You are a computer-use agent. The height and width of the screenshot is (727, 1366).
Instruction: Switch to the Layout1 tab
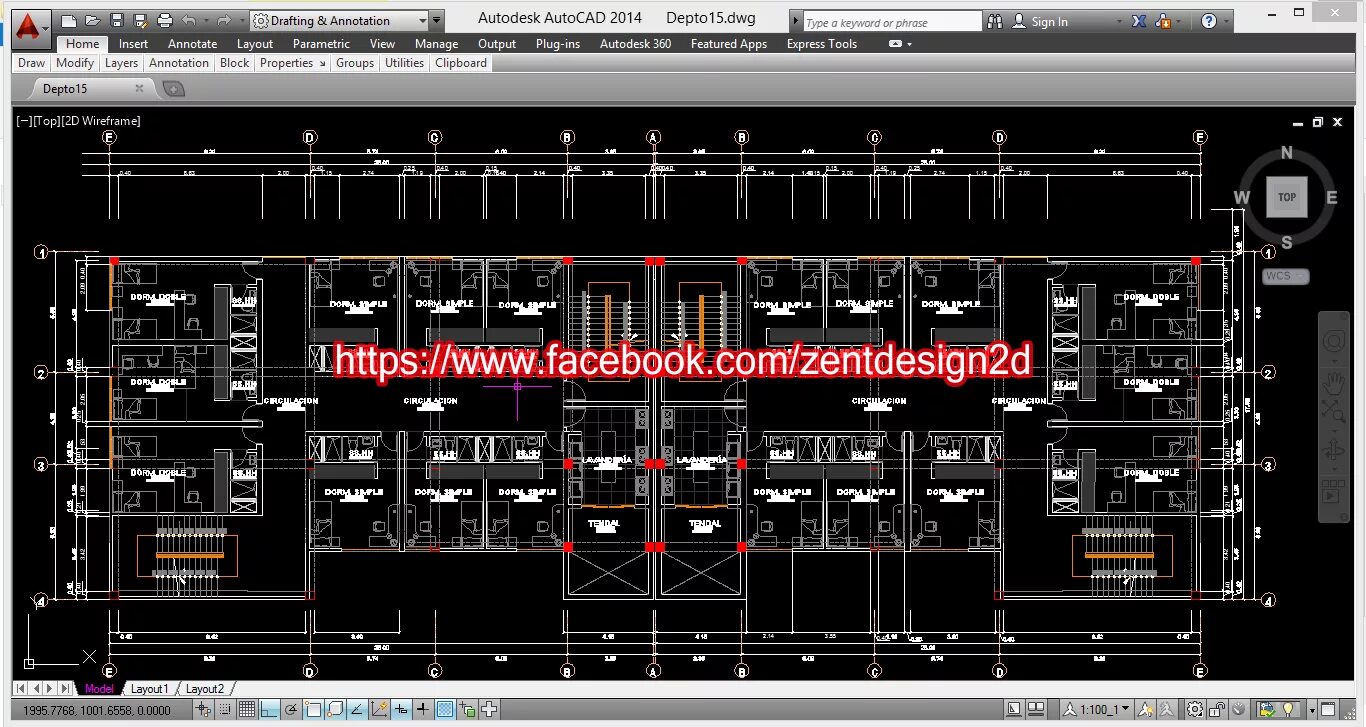(150, 688)
